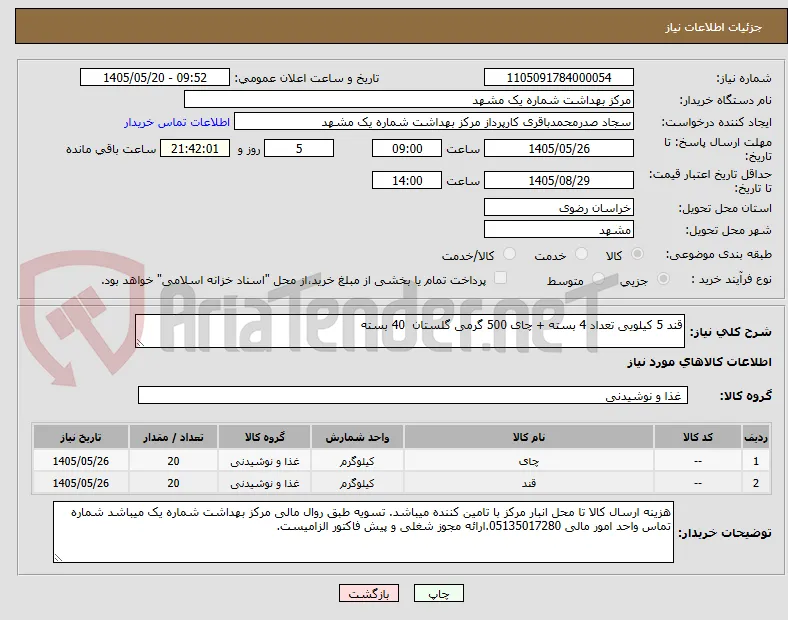Click the چاپ print button
This screenshot has height=620, width=788.
439,593
